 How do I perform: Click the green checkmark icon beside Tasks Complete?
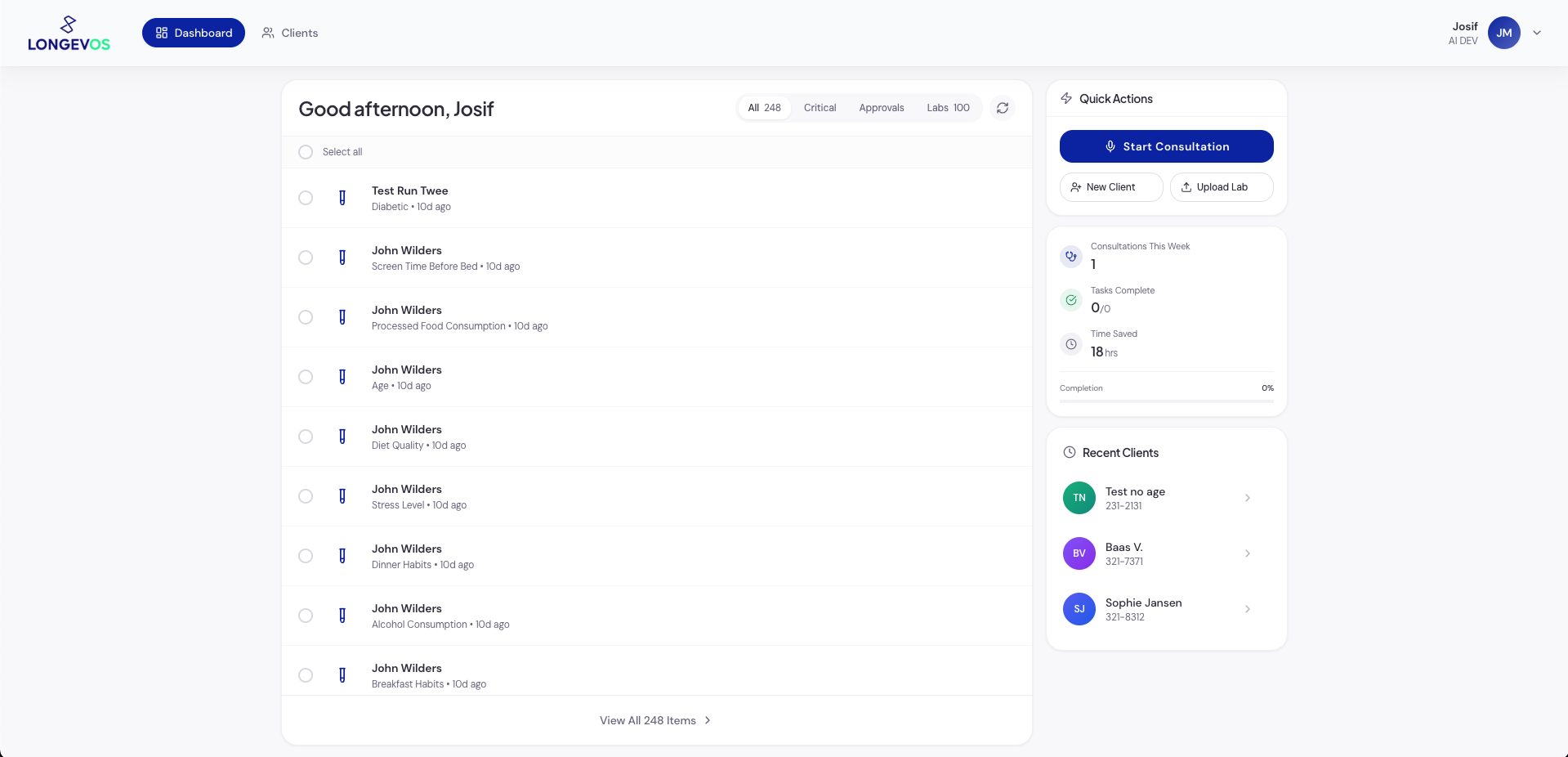click(1070, 300)
